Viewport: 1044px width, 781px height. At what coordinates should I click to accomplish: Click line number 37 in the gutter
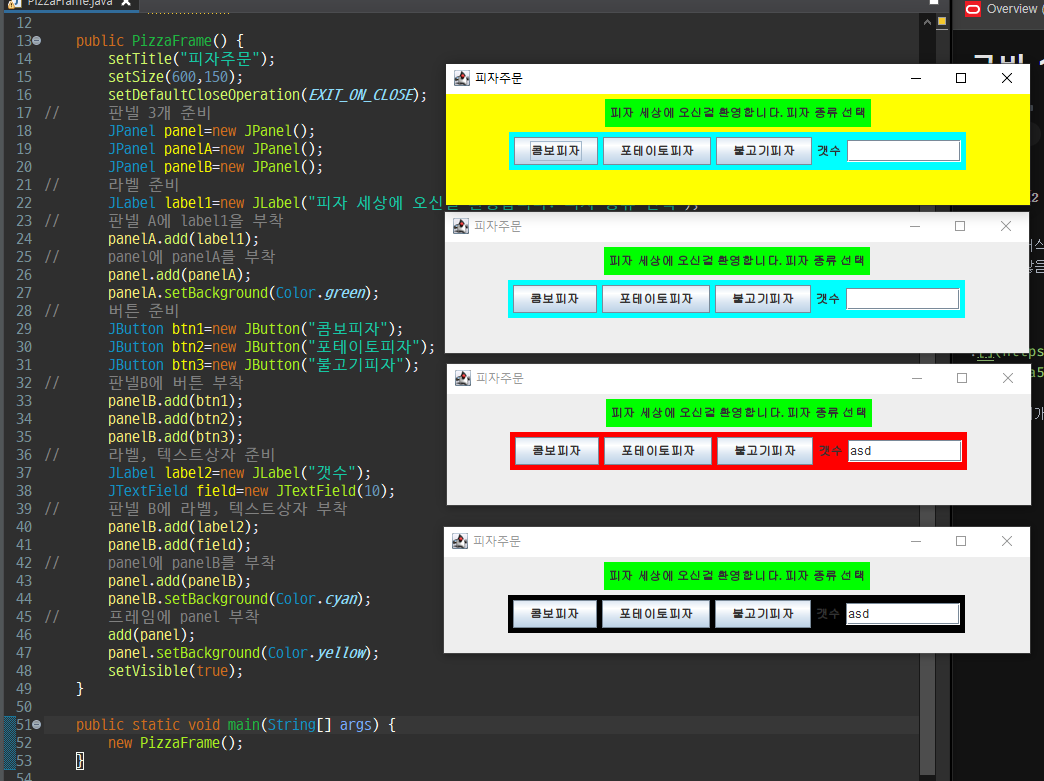coord(24,473)
